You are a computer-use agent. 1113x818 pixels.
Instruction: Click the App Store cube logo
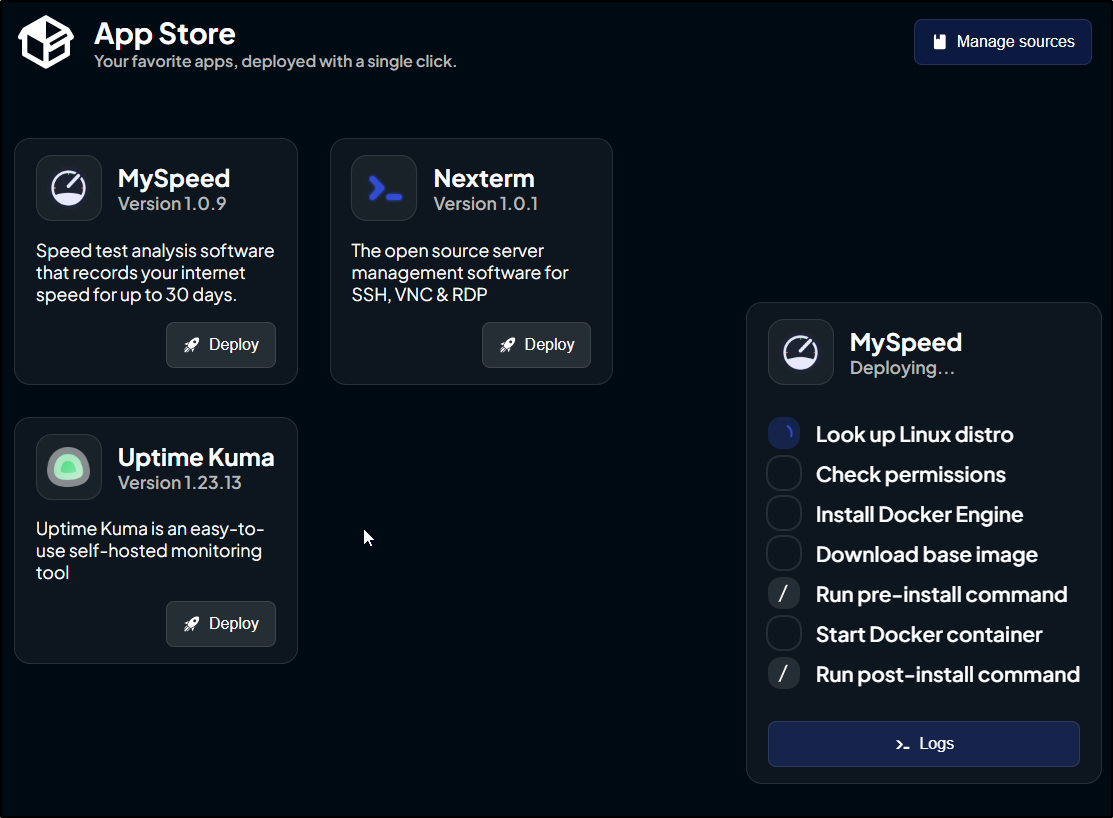(x=46, y=42)
